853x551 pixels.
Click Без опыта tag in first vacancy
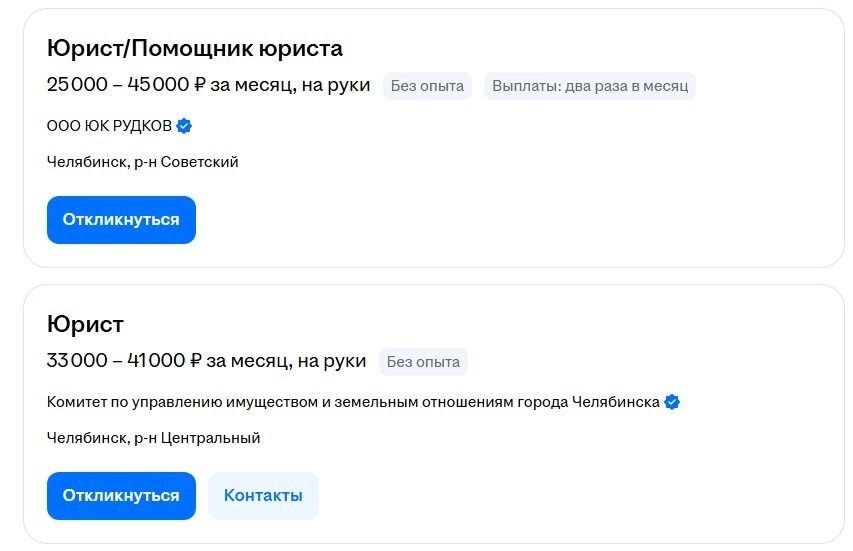point(427,86)
